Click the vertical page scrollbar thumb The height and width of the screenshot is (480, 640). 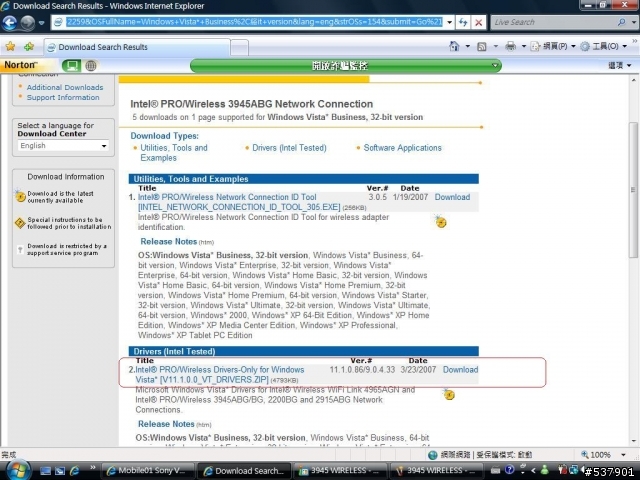[633, 189]
